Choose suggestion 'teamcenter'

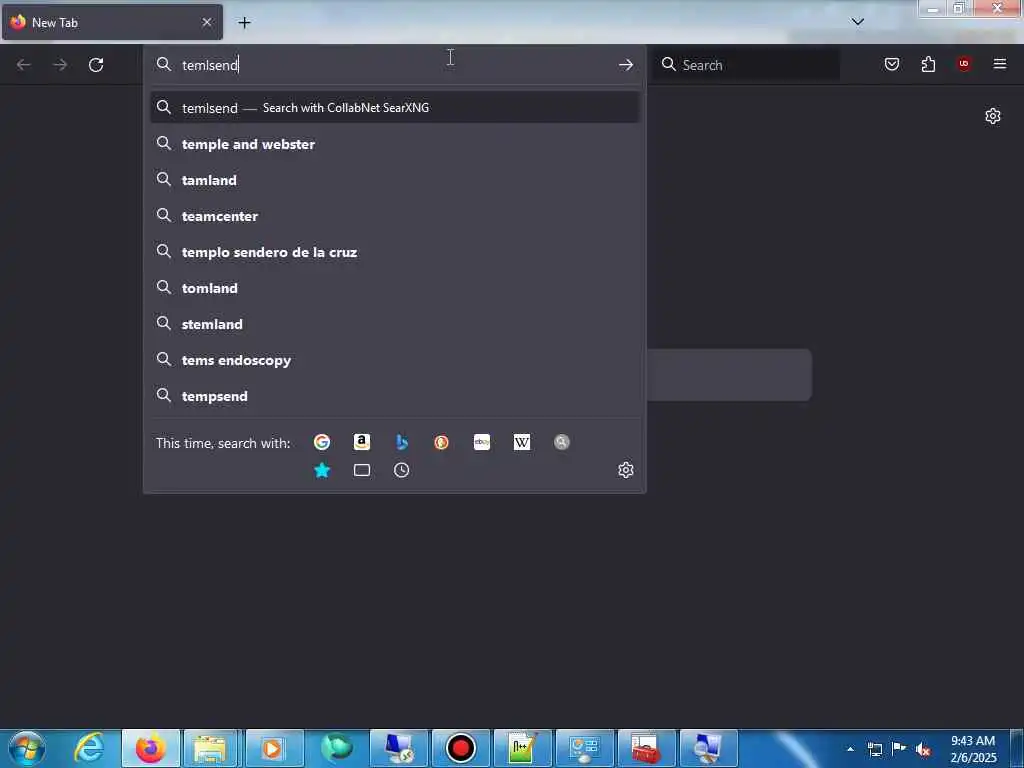coord(394,216)
